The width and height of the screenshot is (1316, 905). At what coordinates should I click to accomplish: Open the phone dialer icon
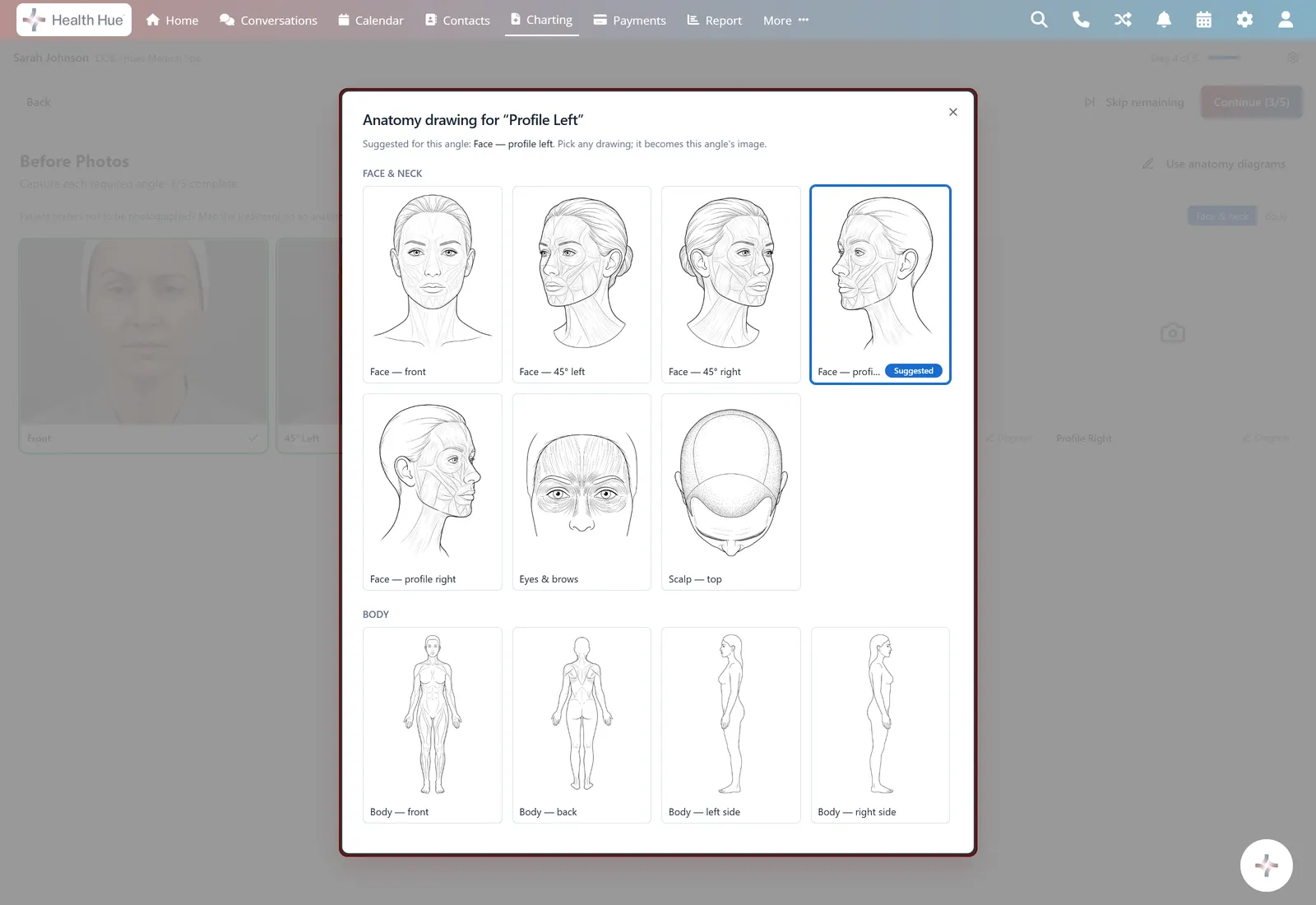1081,20
